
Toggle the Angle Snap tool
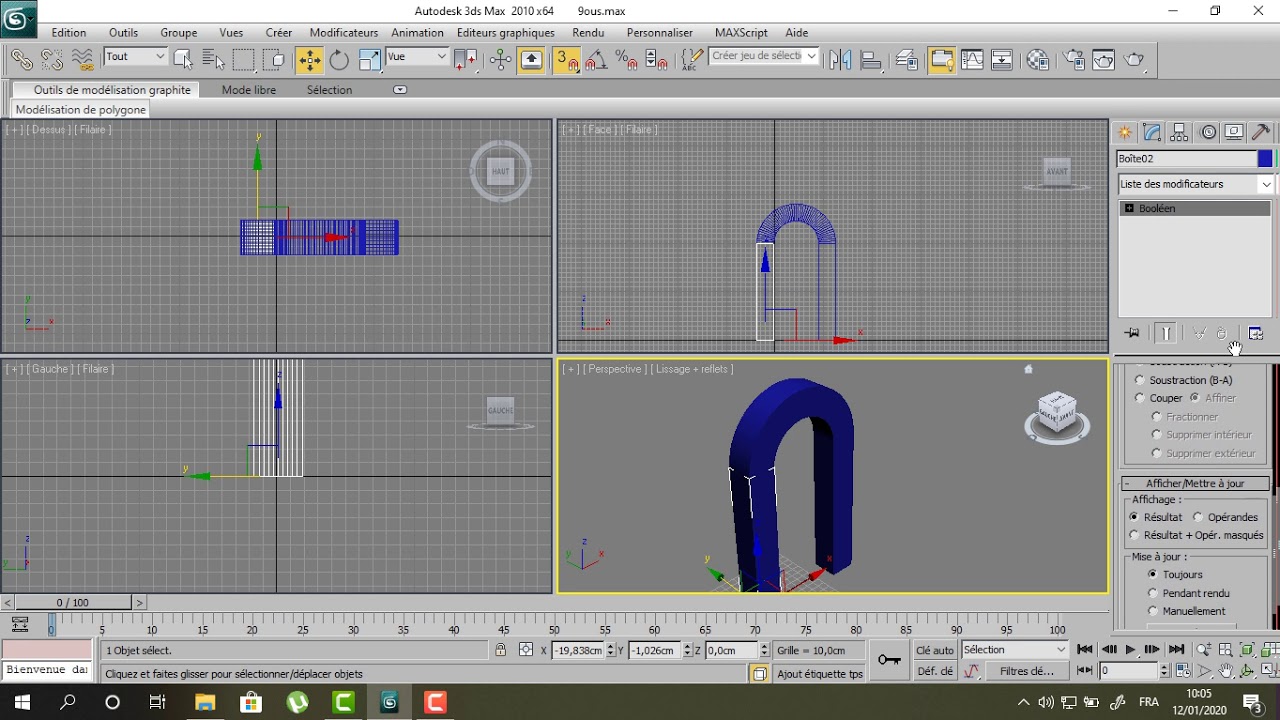click(597, 60)
